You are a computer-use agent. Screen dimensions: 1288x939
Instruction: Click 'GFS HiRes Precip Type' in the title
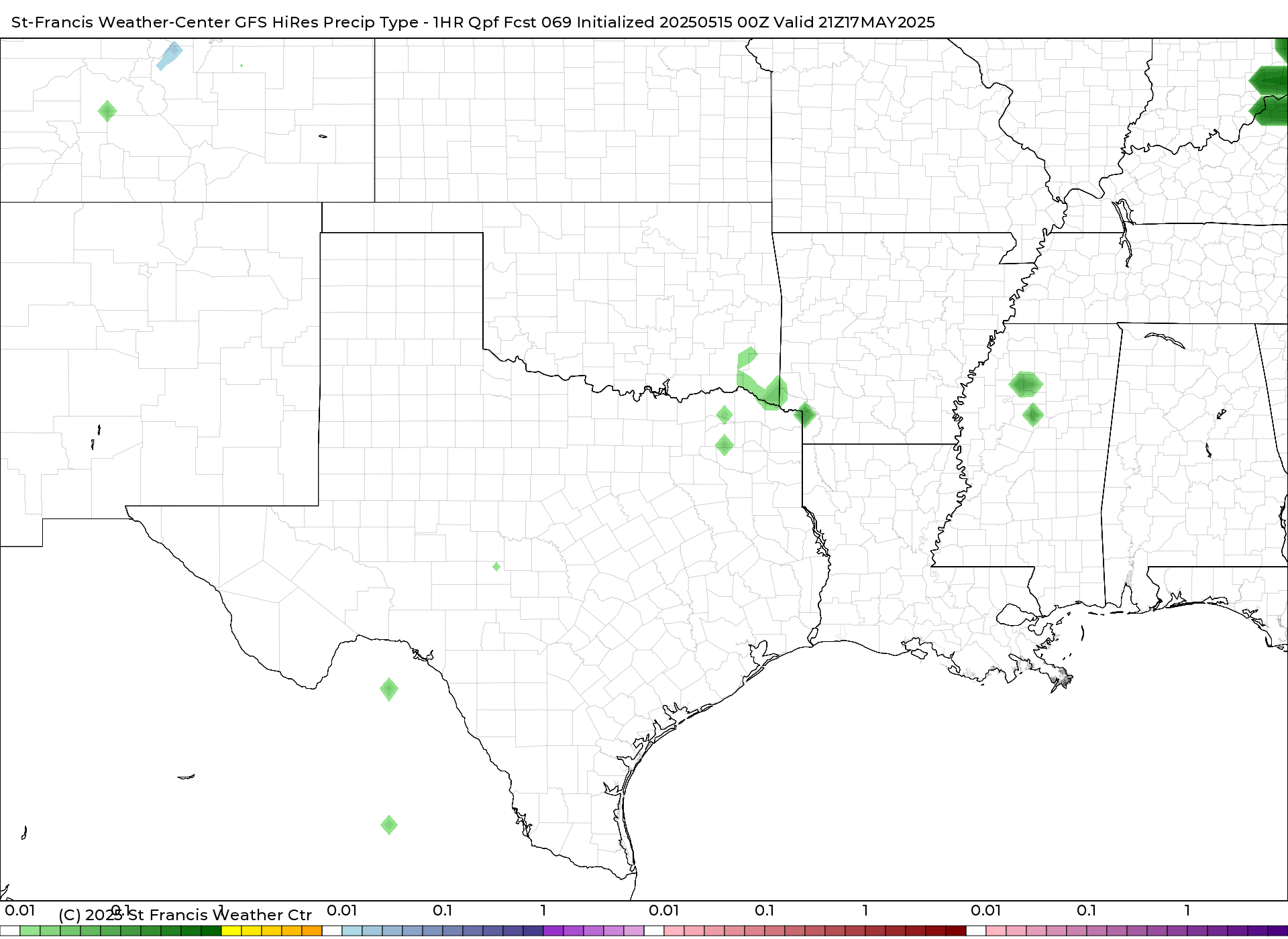click(327, 22)
